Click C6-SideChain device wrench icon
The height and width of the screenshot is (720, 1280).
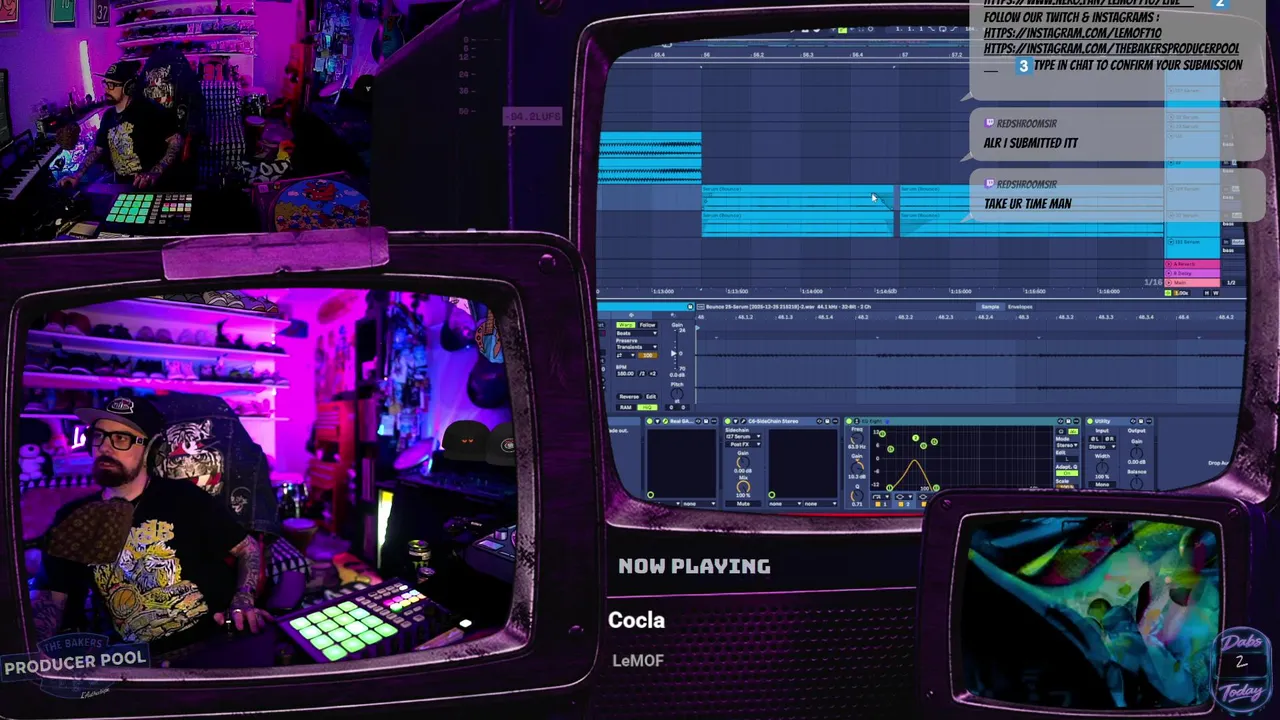coord(743,421)
